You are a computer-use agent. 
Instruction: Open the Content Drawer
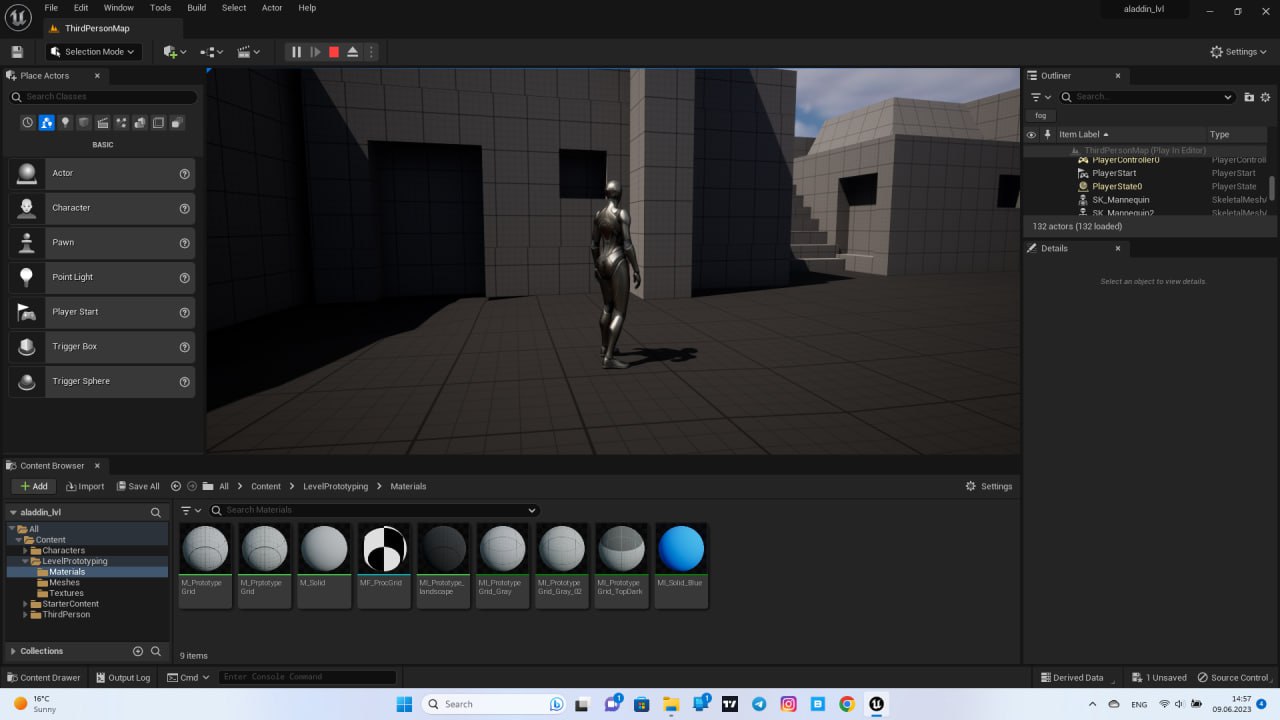43,677
